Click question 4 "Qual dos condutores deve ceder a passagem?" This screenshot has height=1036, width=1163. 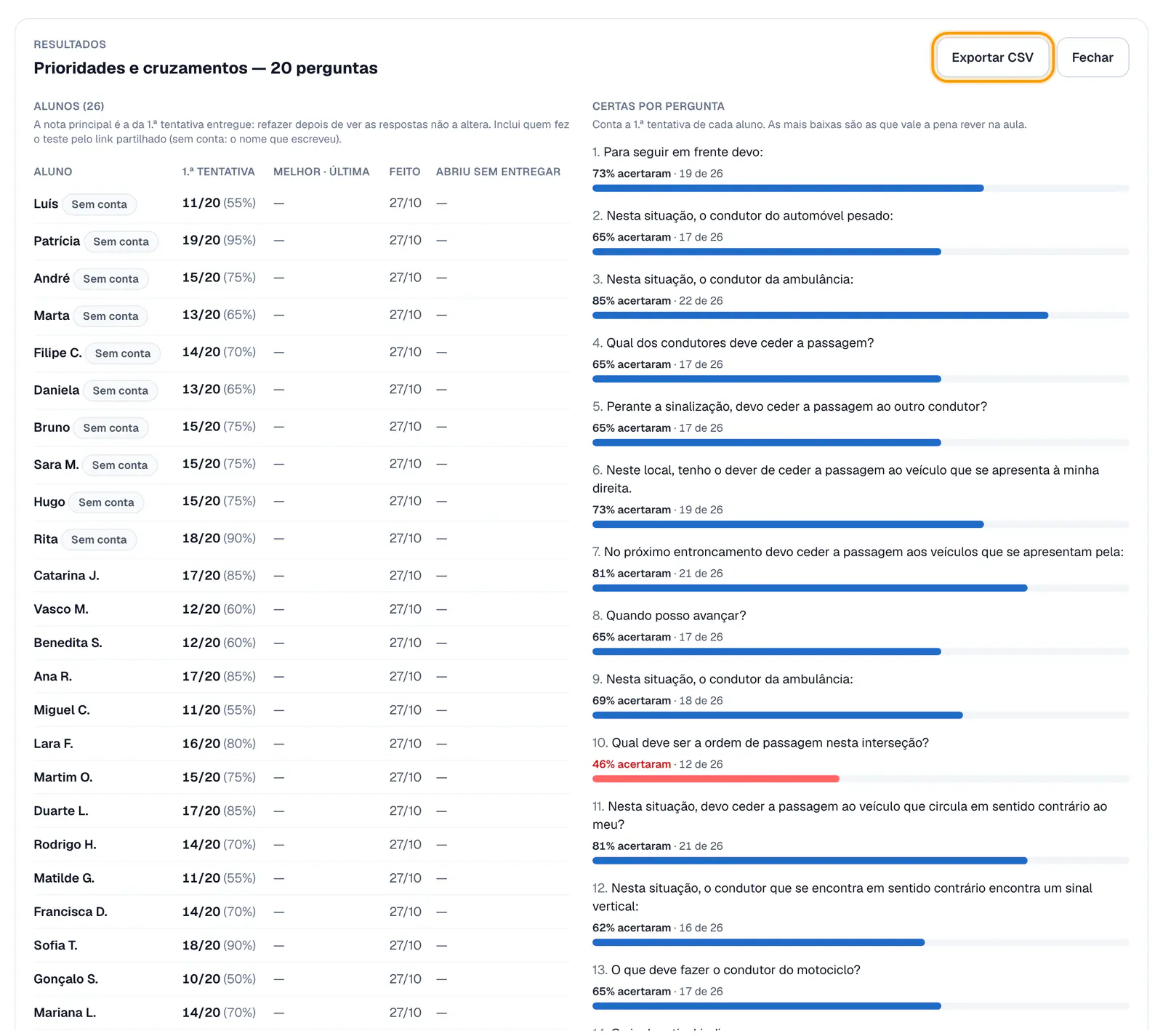pyautogui.click(x=733, y=342)
